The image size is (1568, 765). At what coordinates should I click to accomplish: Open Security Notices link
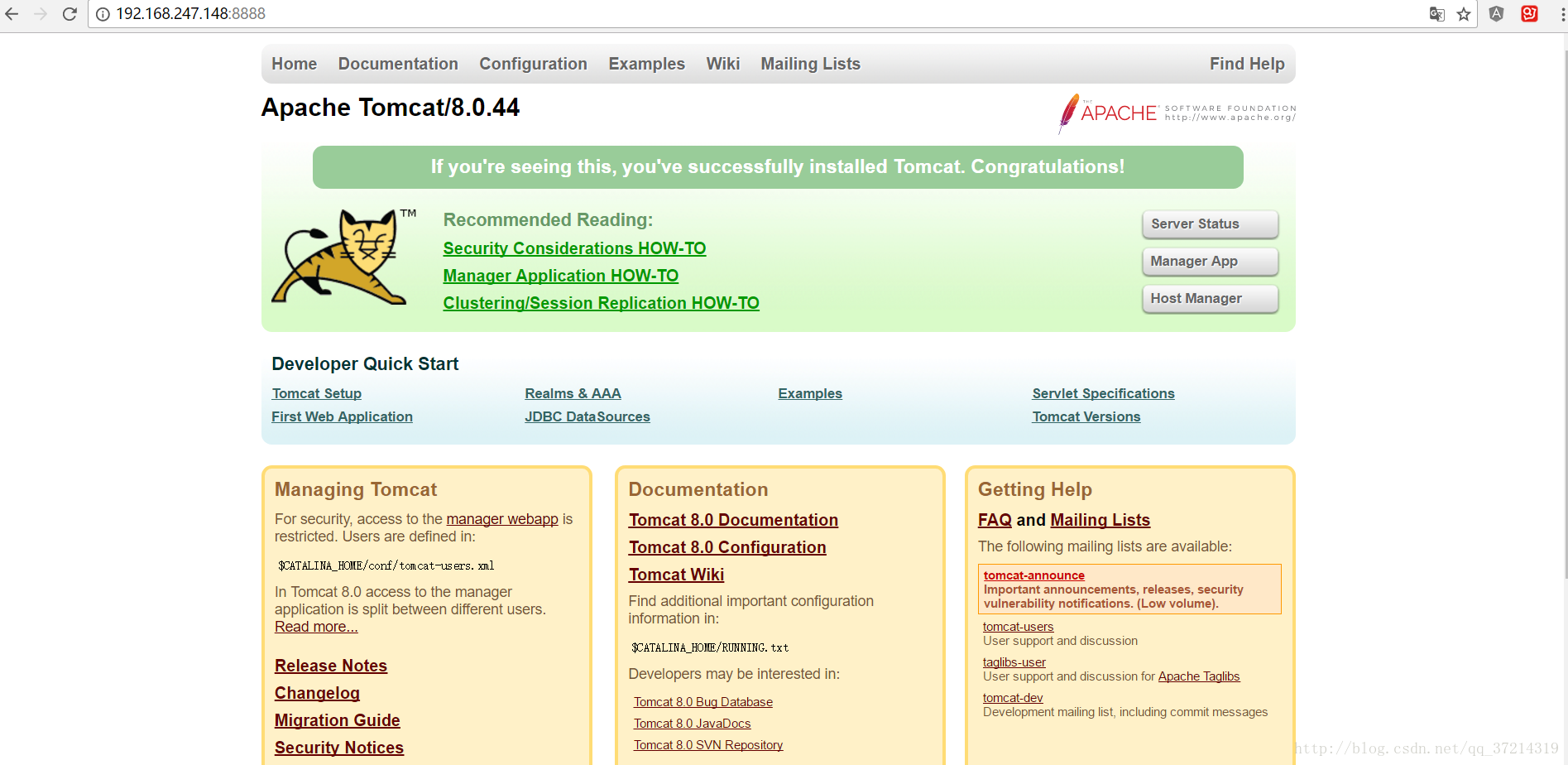click(x=339, y=748)
